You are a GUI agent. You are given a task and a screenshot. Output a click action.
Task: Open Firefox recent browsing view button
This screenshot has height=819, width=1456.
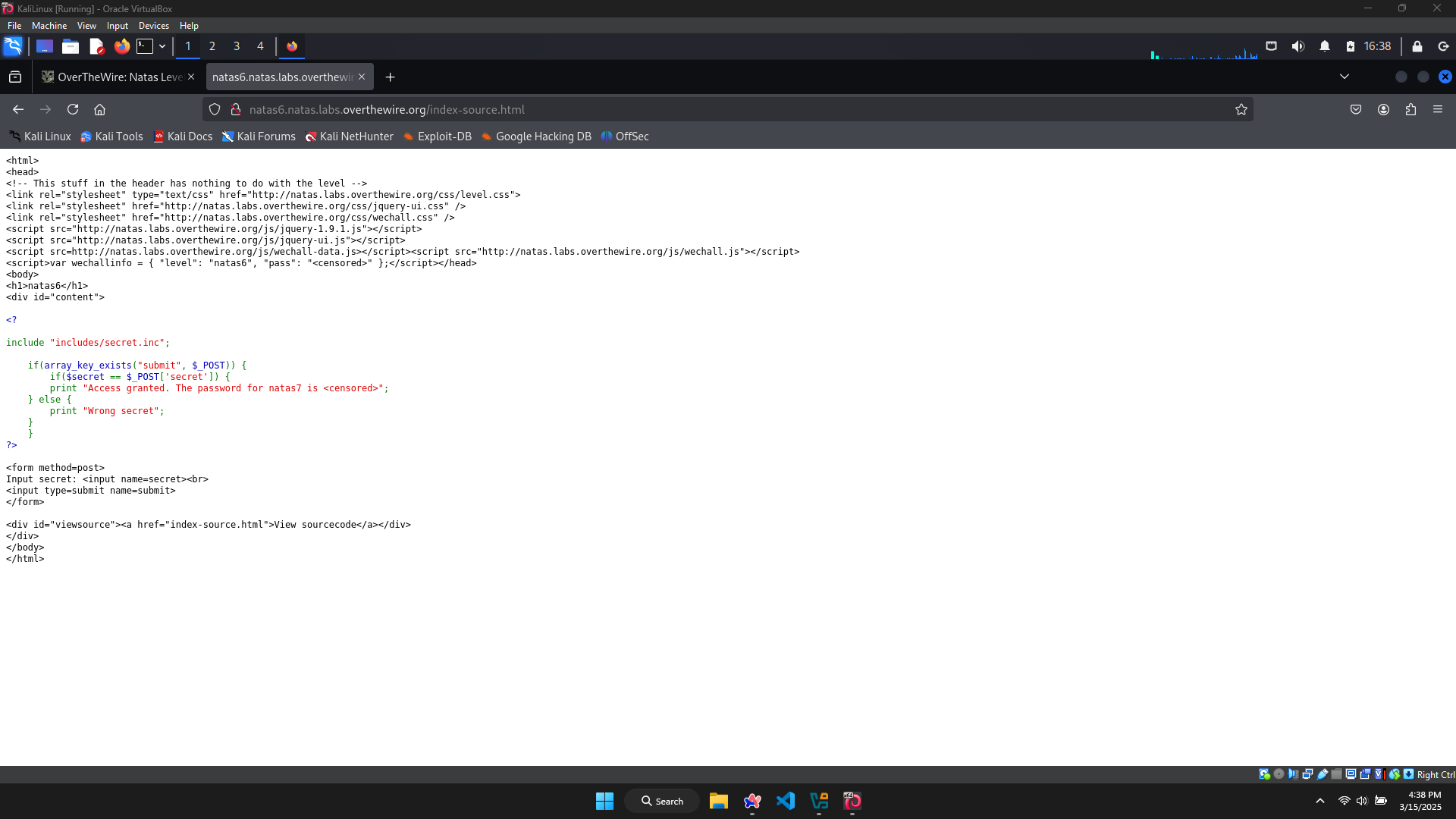[15, 77]
